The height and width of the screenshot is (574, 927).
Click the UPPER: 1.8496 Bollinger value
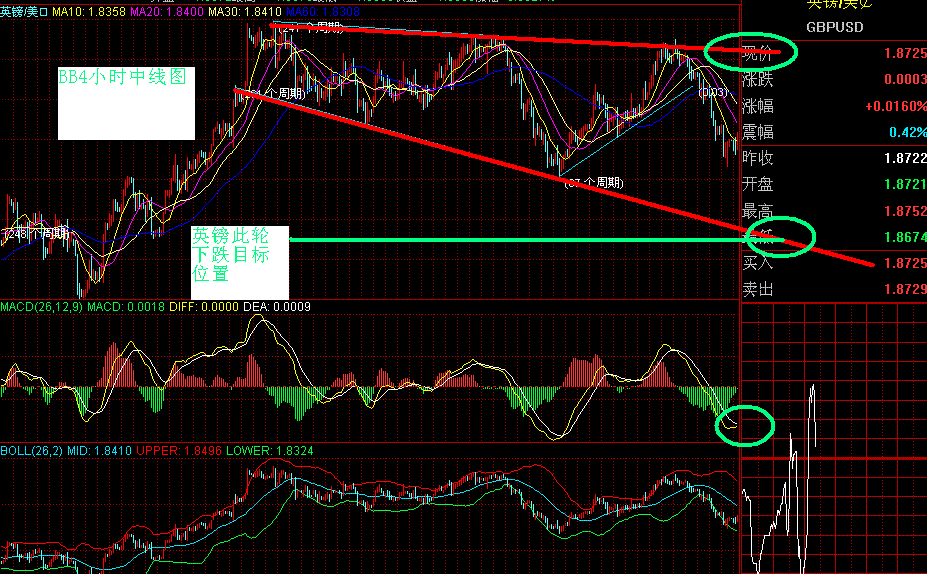179,451
